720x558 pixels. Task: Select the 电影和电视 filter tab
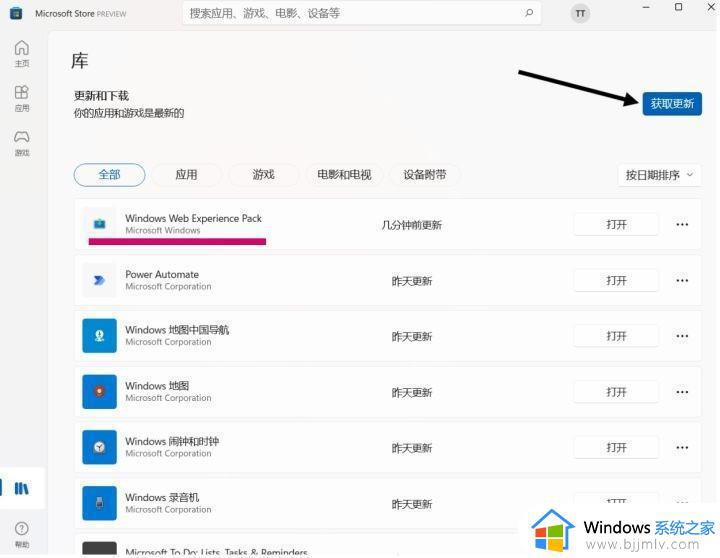coord(344,175)
